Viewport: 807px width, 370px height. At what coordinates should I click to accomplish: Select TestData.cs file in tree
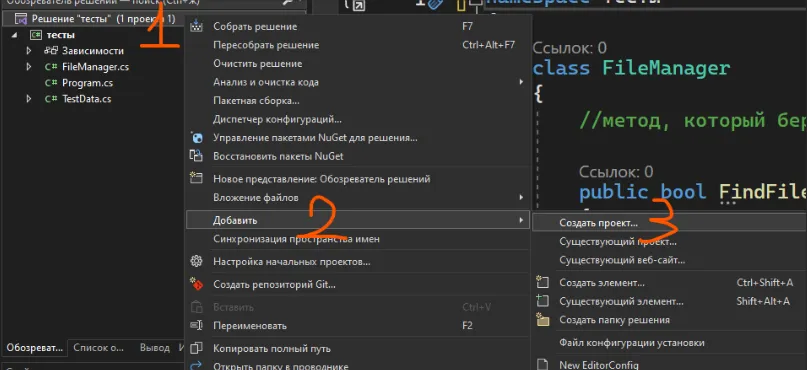pyautogui.click(x=86, y=99)
